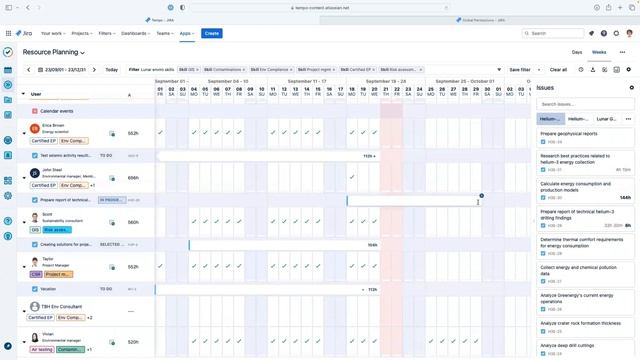Screen dimensions: 640x360
Task: Open the folder icon in the Tempo sidebar
Action: tap(8, 100)
